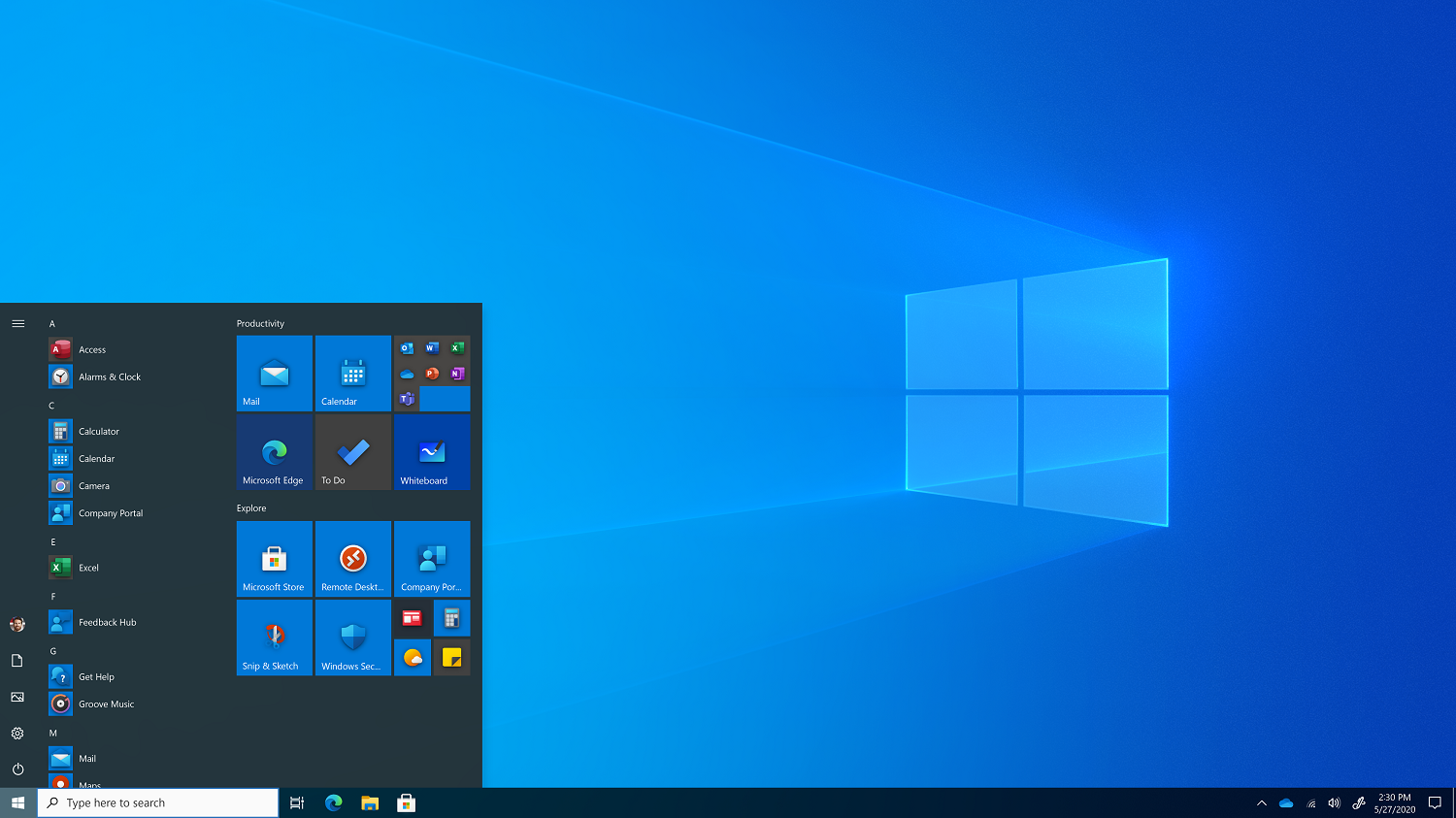Open Snip & Sketch tile

(275, 638)
